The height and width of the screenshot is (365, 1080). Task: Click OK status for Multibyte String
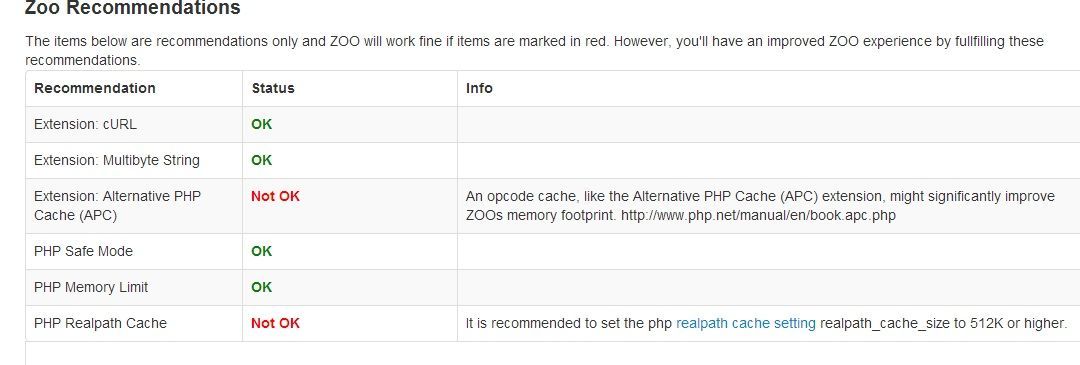click(x=262, y=160)
